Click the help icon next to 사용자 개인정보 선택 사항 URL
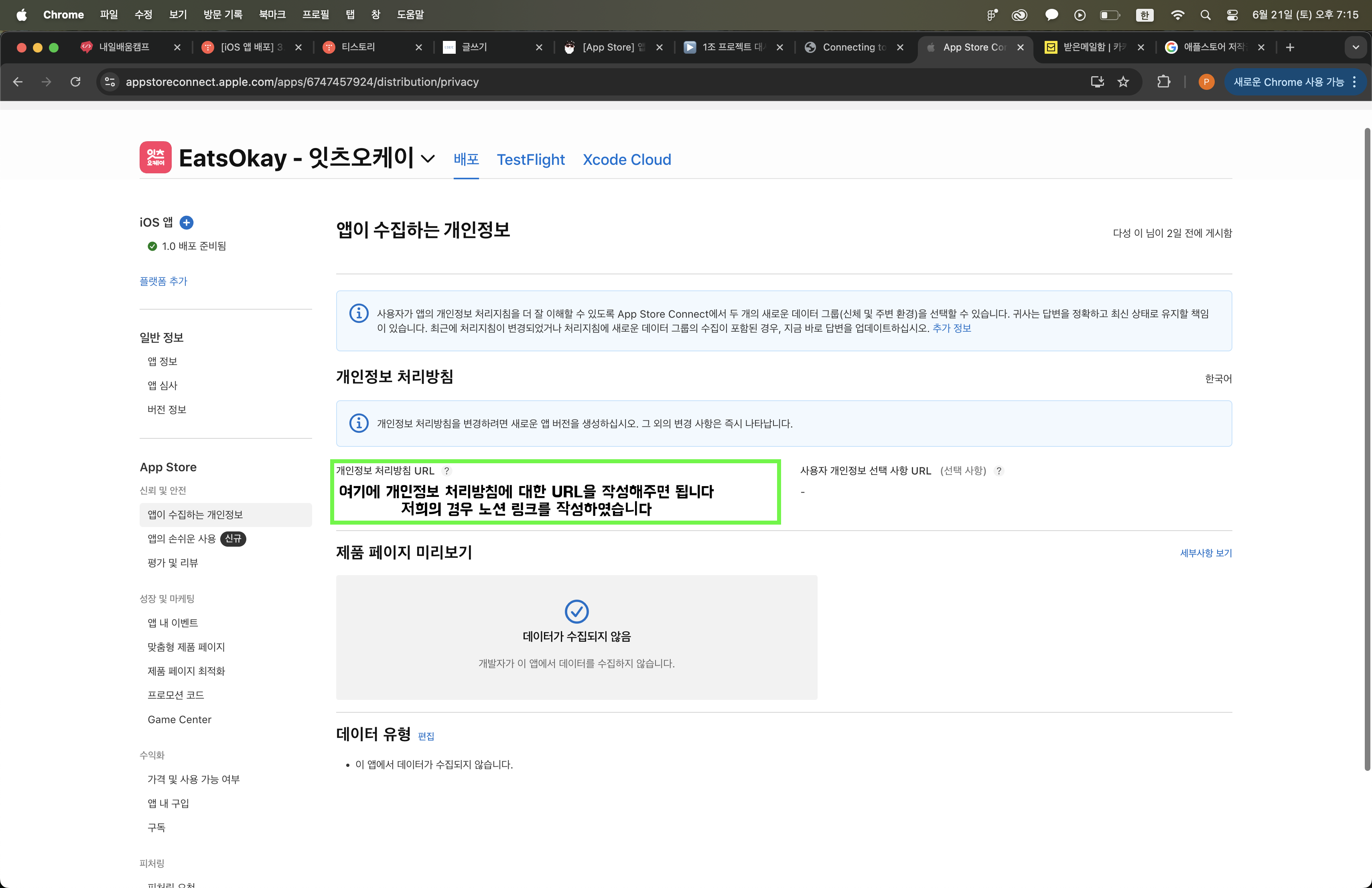1372x888 pixels. point(999,471)
